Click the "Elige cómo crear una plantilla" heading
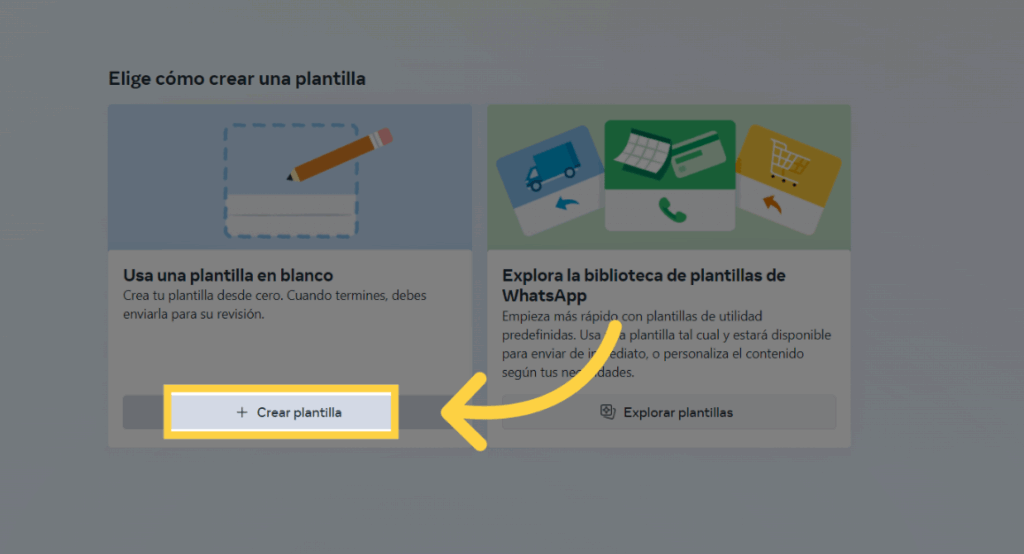The image size is (1024, 554). click(236, 77)
